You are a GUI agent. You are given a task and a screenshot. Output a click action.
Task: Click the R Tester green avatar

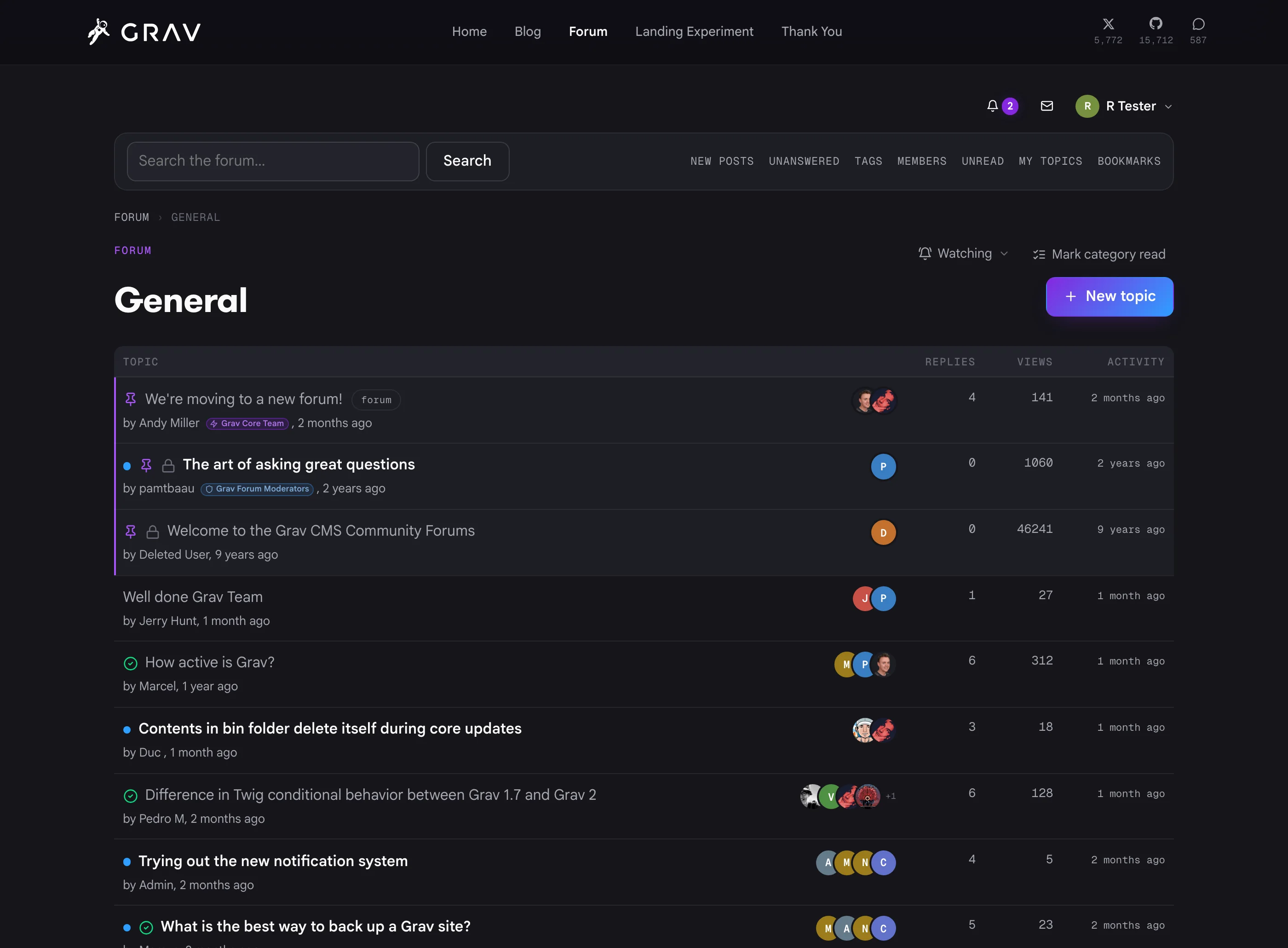click(x=1087, y=106)
